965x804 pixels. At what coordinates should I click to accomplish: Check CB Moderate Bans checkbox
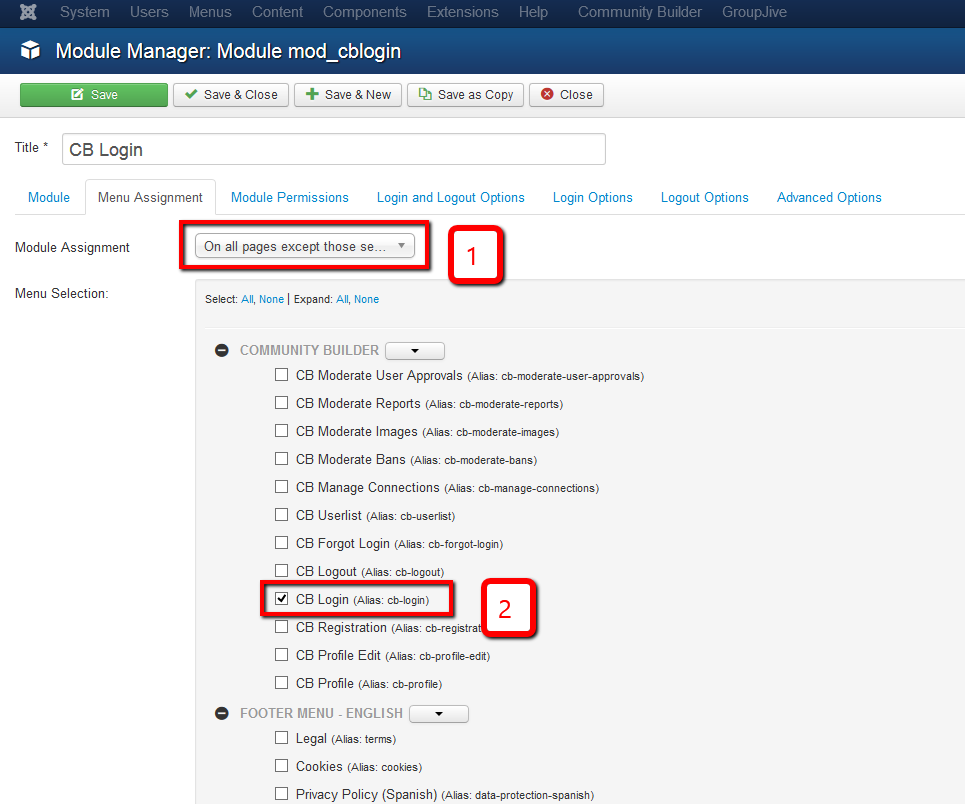(x=281, y=459)
